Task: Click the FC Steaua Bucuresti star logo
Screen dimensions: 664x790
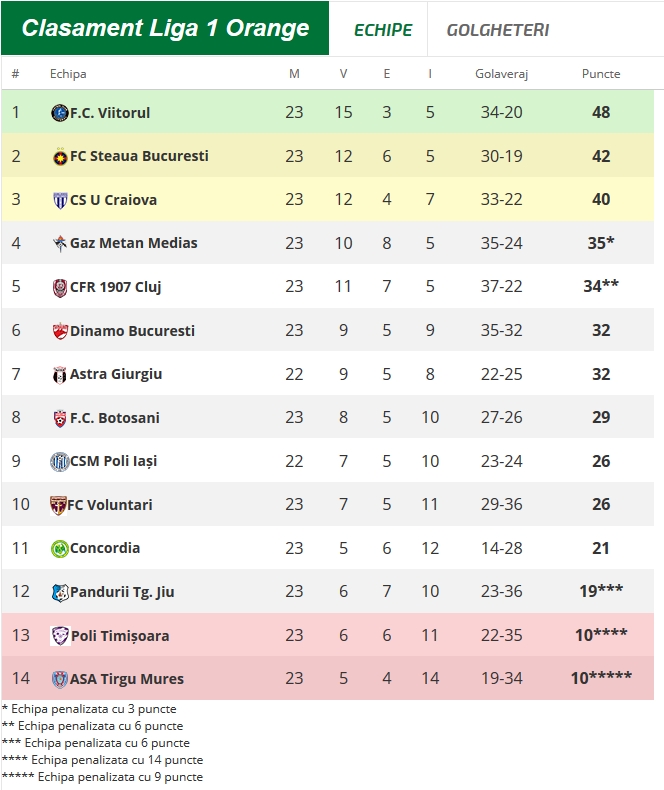Action: tap(60, 157)
